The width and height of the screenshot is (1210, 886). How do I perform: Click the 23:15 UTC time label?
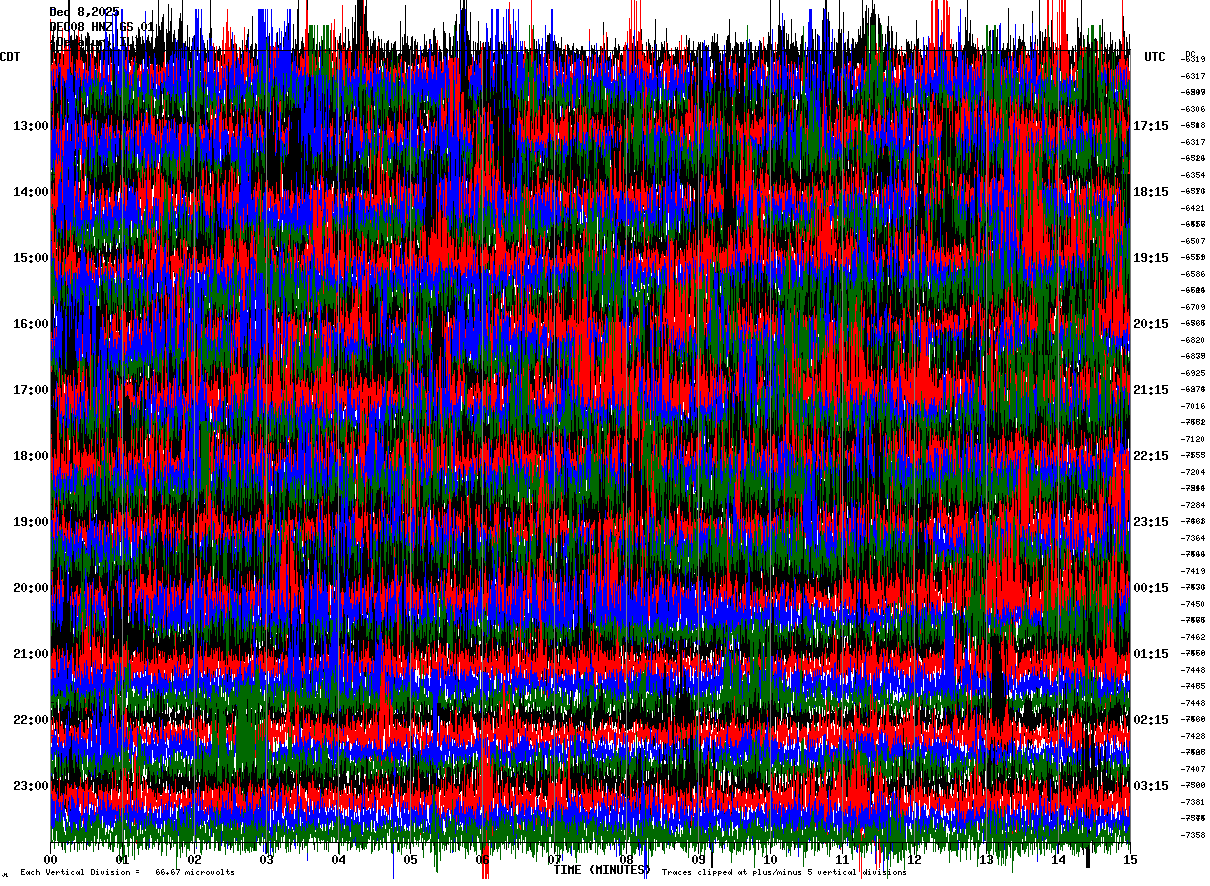tap(1151, 522)
